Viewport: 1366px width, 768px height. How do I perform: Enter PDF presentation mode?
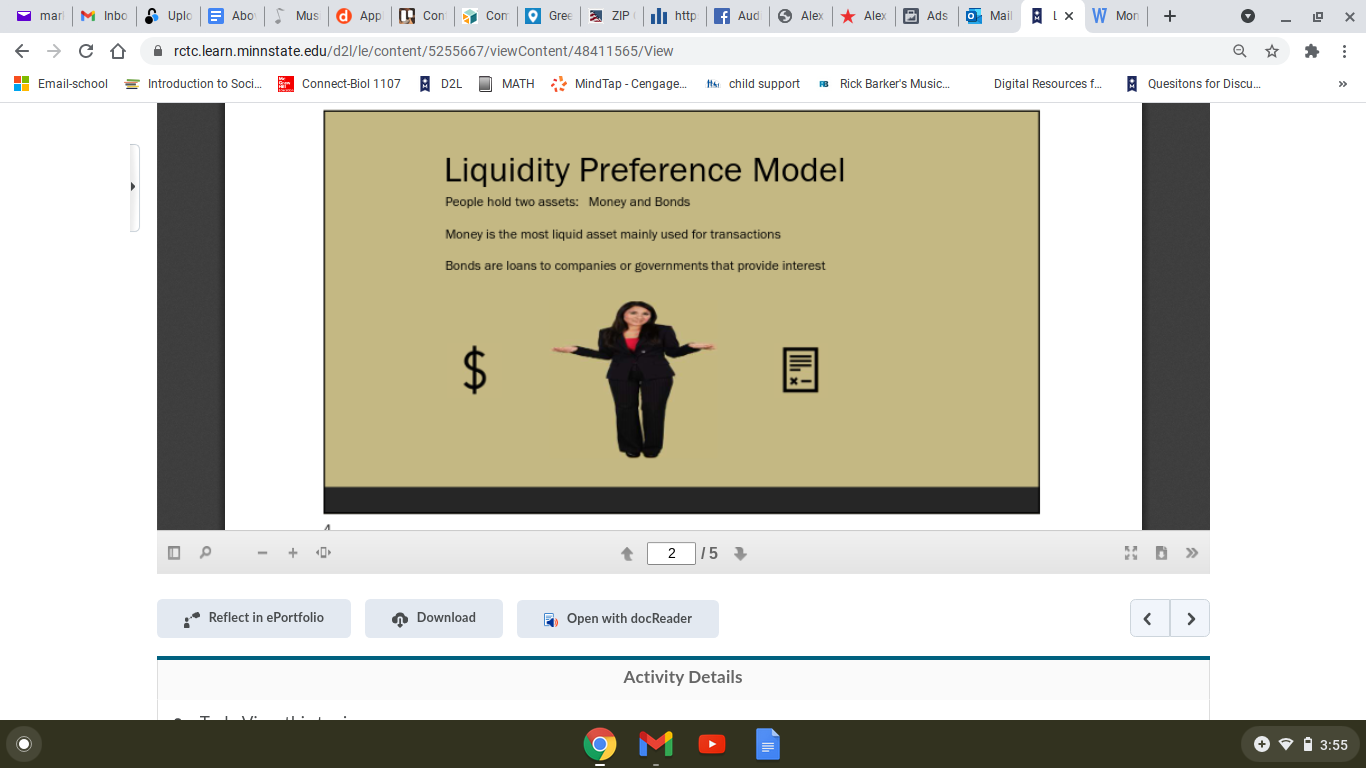1130,552
